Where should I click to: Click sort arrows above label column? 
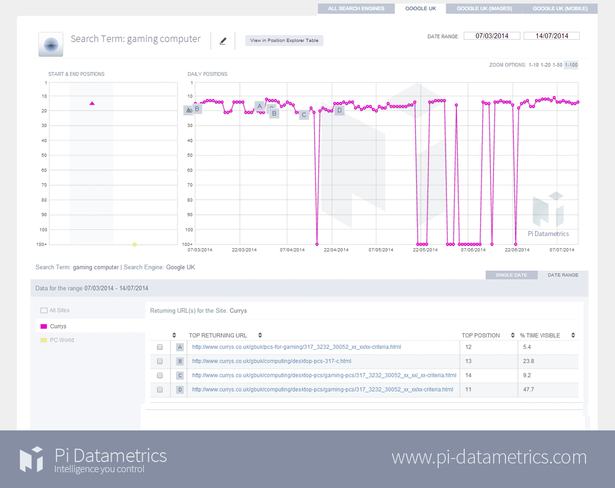pyautogui.click(x=174, y=335)
